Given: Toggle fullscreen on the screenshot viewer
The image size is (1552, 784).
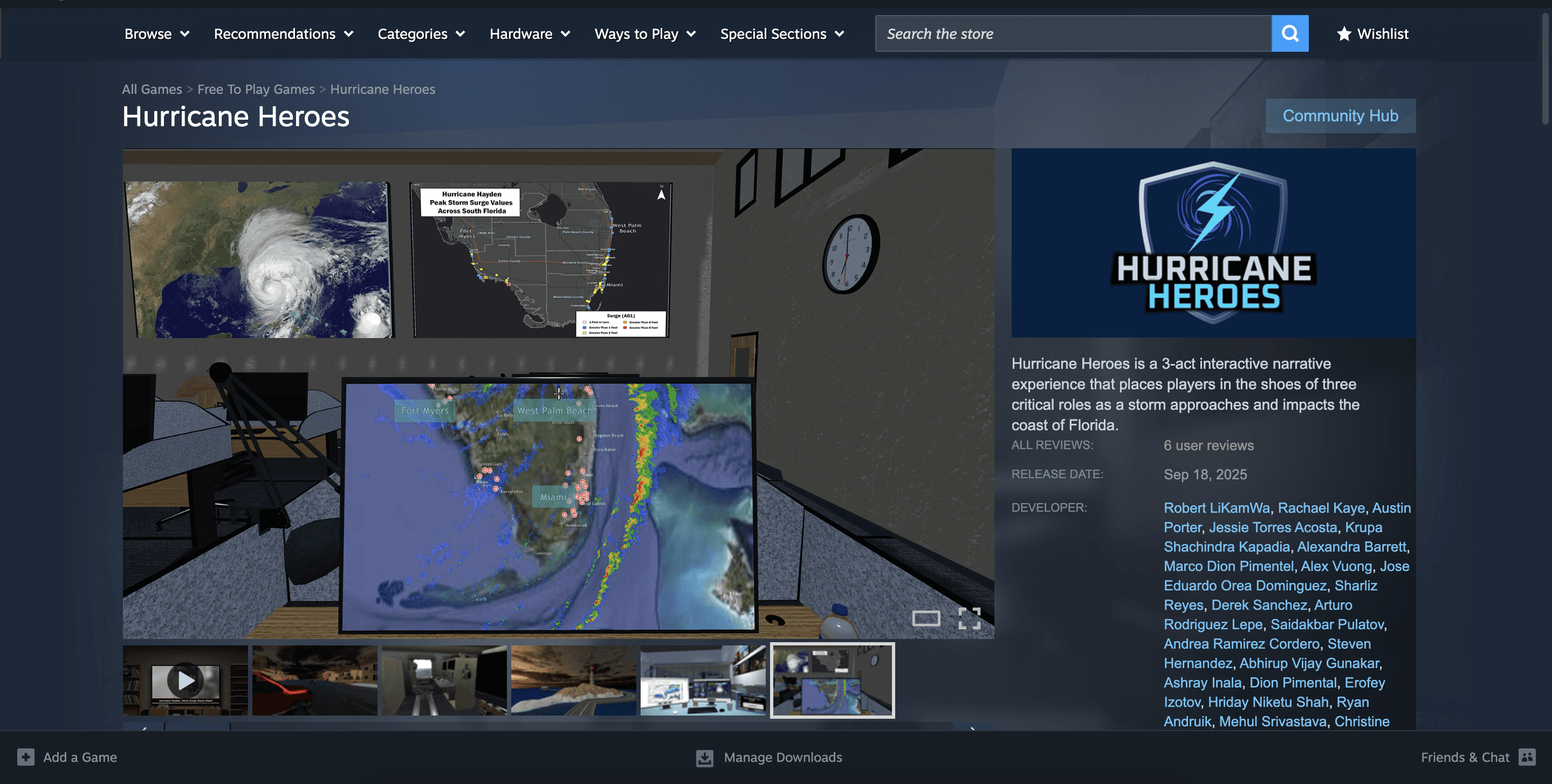Looking at the screenshot, I should coord(969,618).
